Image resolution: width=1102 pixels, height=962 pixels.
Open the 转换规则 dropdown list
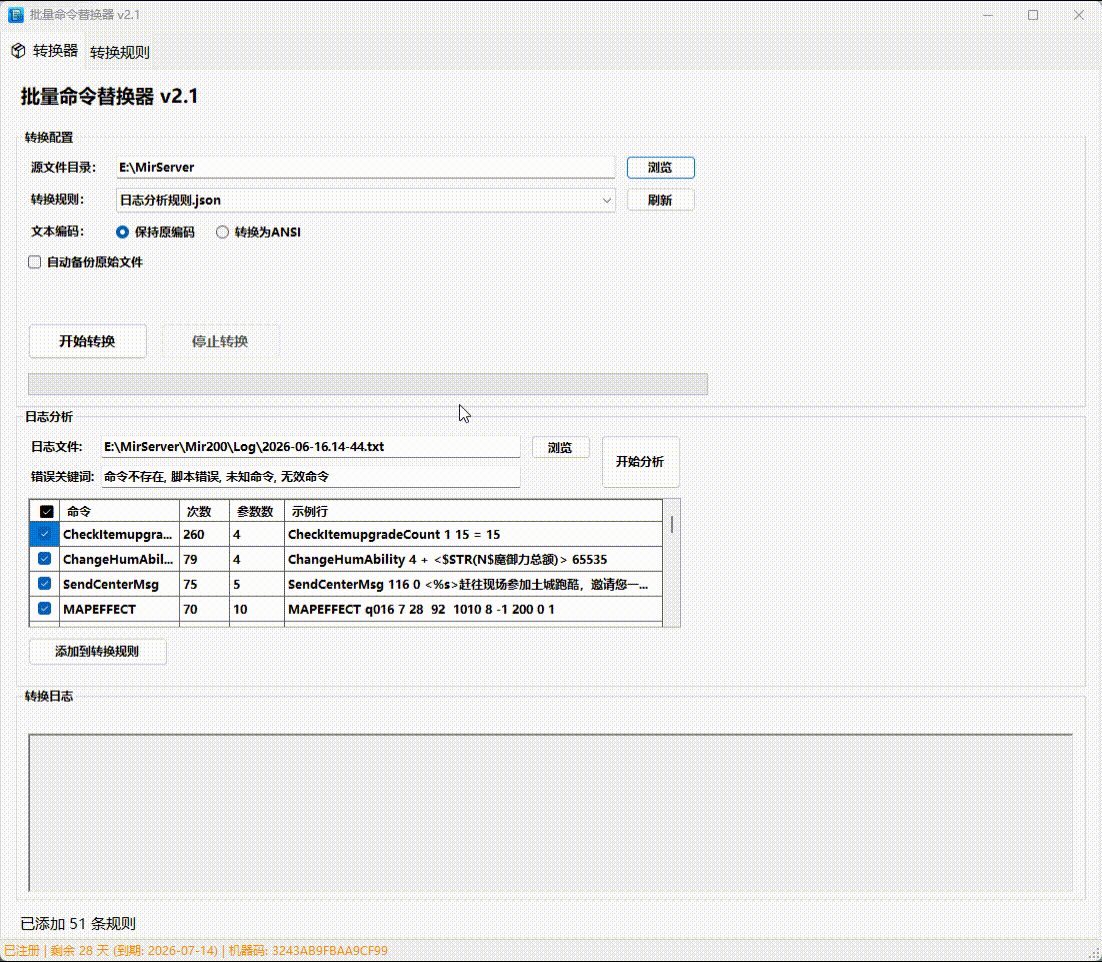coord(365,200)
